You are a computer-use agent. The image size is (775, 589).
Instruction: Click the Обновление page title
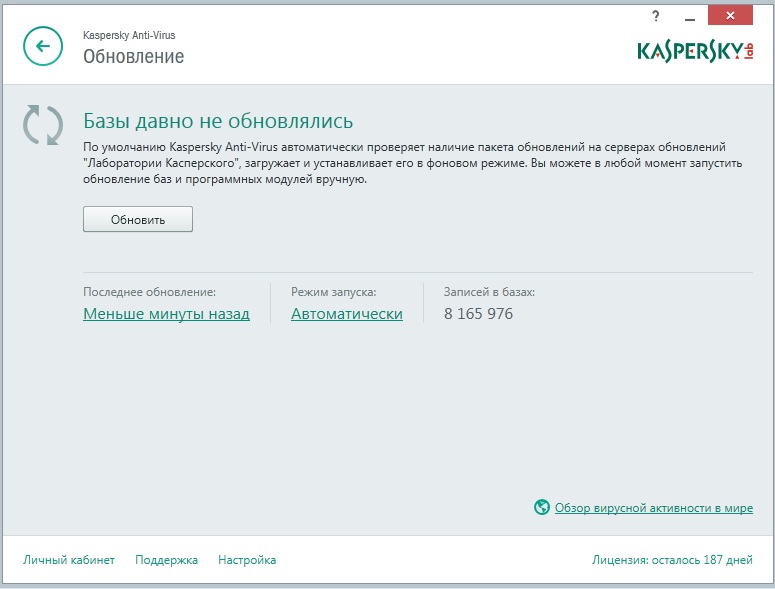pyautogui.click(x=133, y=56)
